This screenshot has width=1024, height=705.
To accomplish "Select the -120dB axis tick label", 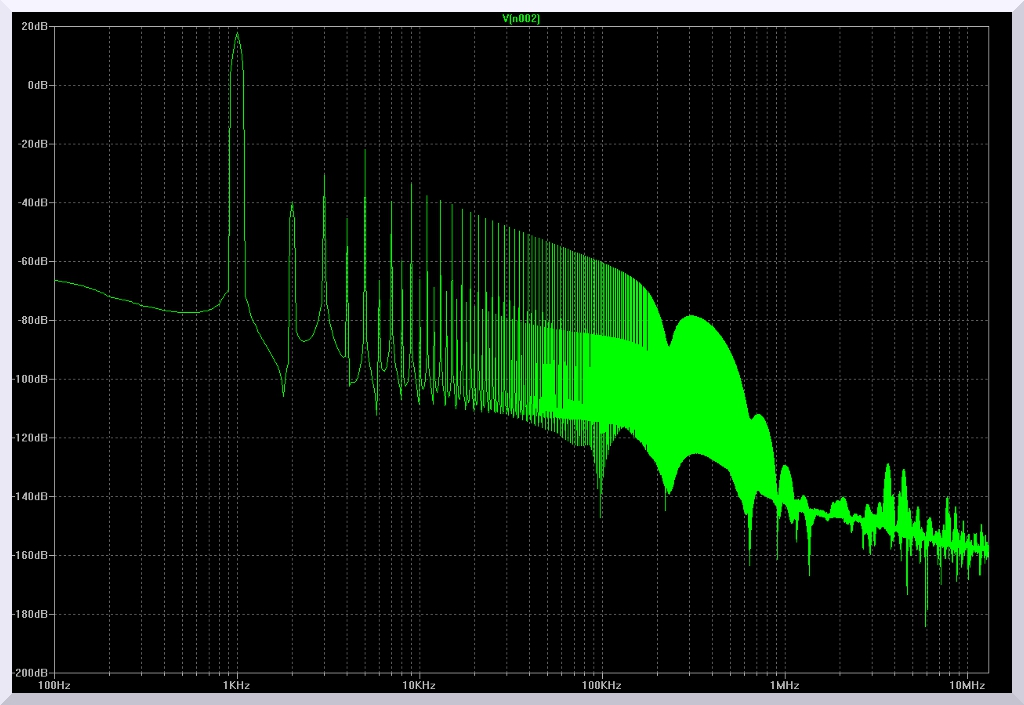I will point(32,438).
